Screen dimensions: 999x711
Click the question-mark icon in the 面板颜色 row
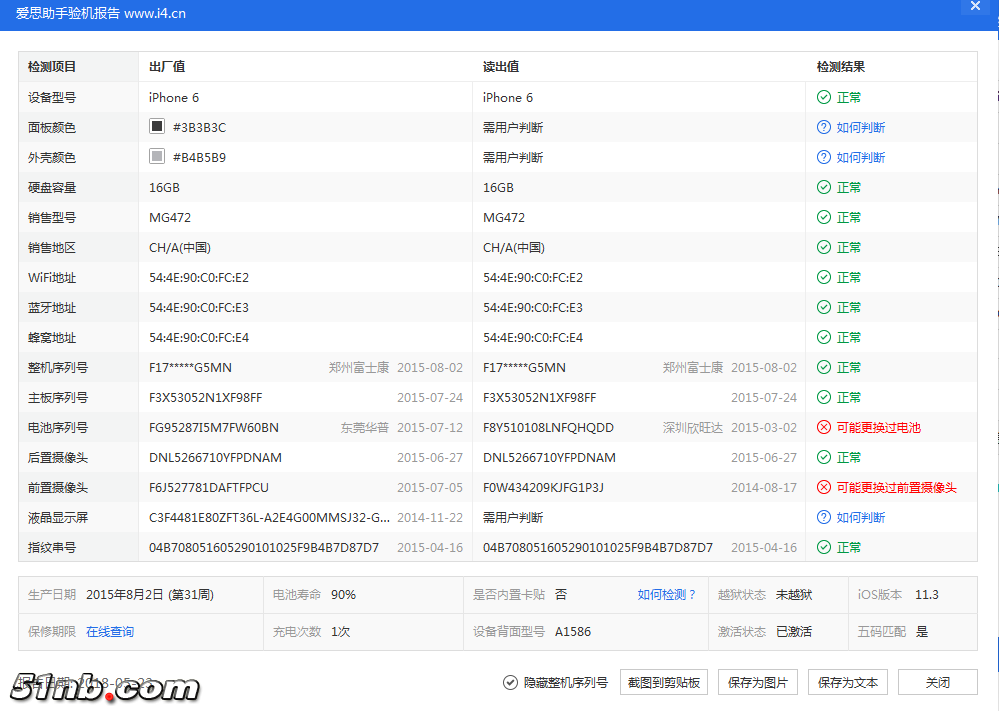[x=824, y=128]
